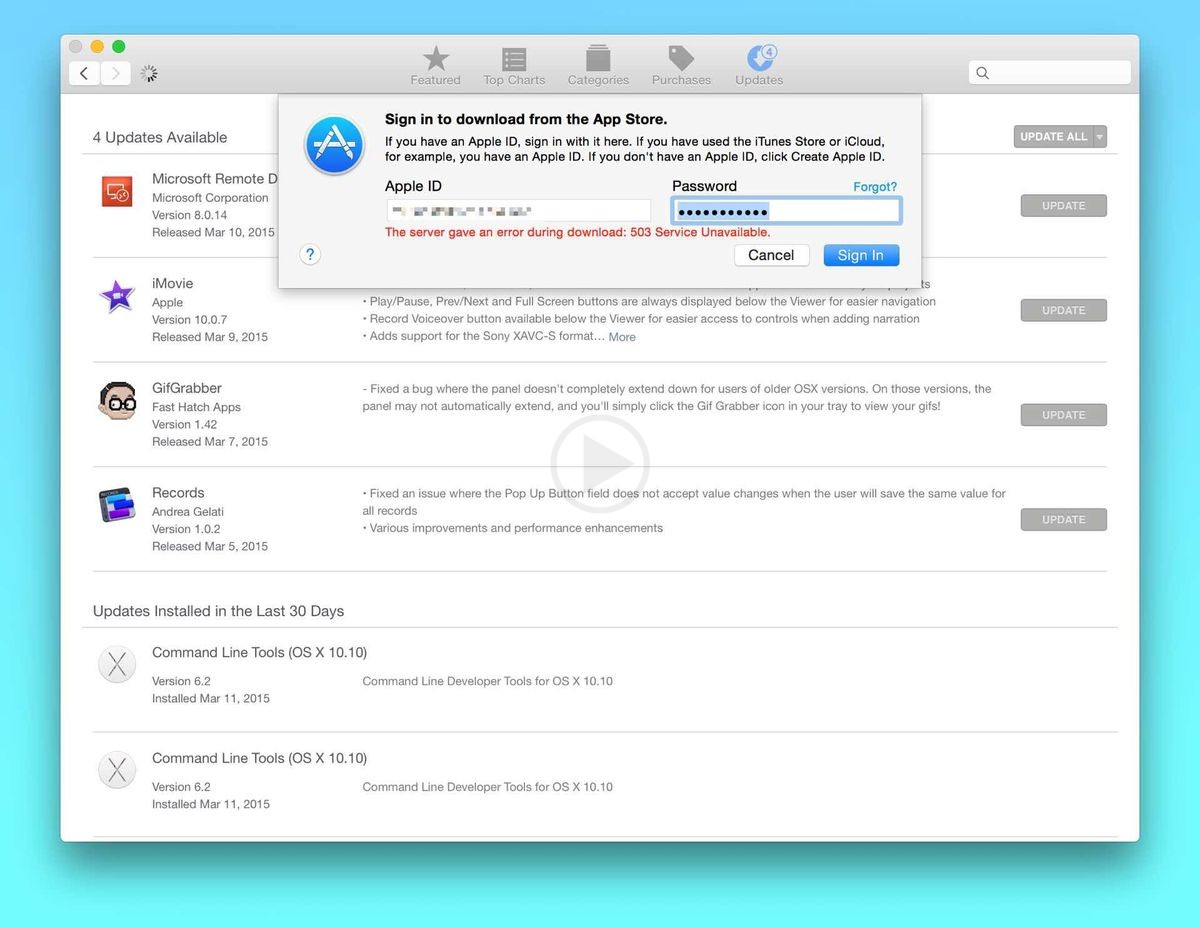Click the GifGrabber app title
Image resolution: width=1200 pixels, height=928 pixels.
[x=187, y=388]
